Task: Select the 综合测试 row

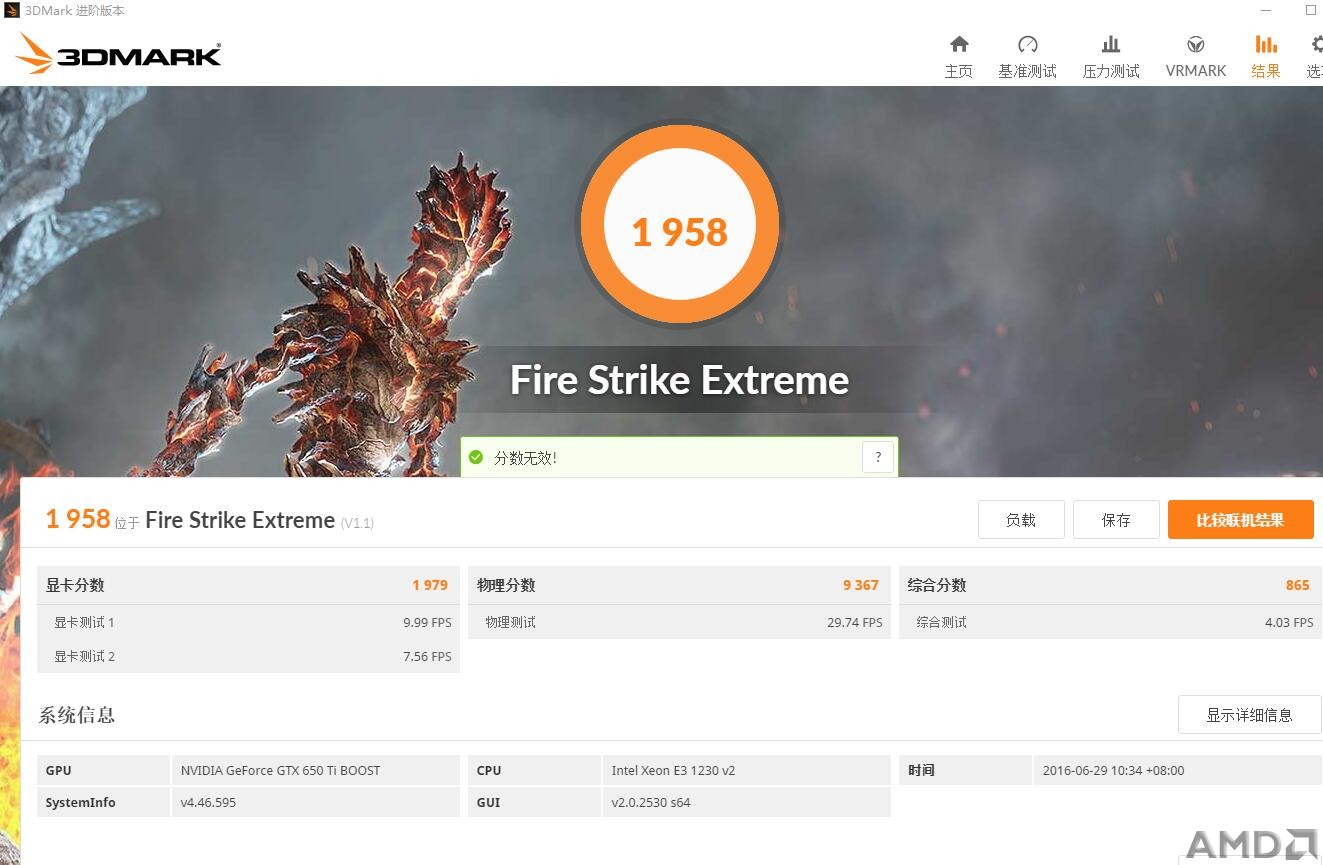Action: (1110, 622)
